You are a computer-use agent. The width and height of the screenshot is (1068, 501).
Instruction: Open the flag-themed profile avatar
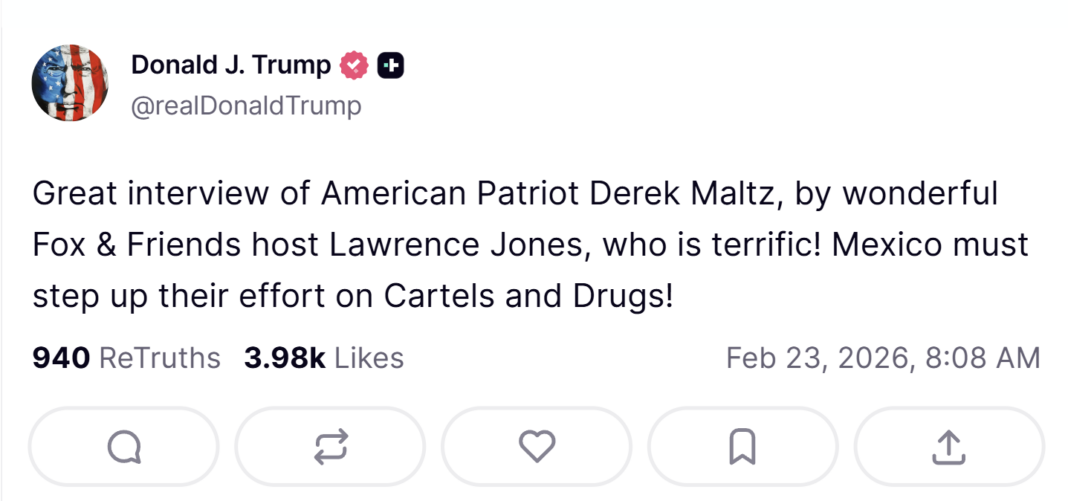click(70, 83)
